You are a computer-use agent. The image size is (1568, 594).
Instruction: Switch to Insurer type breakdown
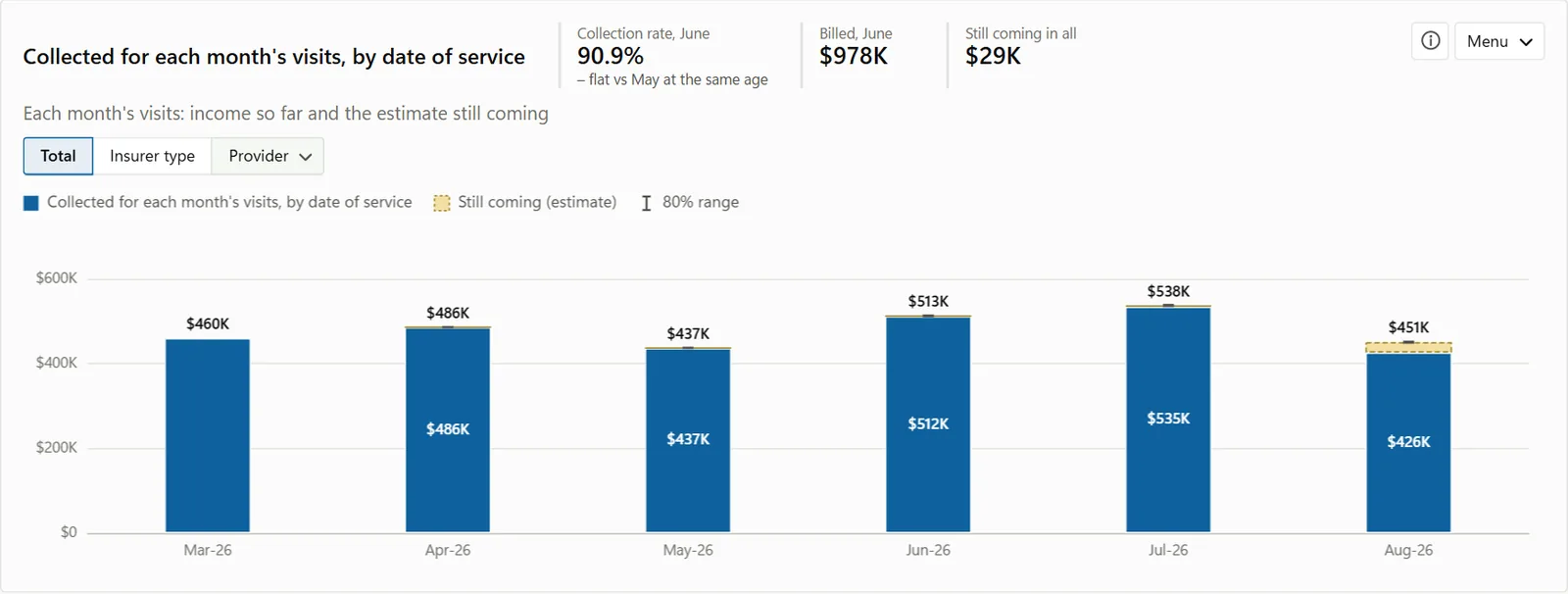tap(152, 156)
